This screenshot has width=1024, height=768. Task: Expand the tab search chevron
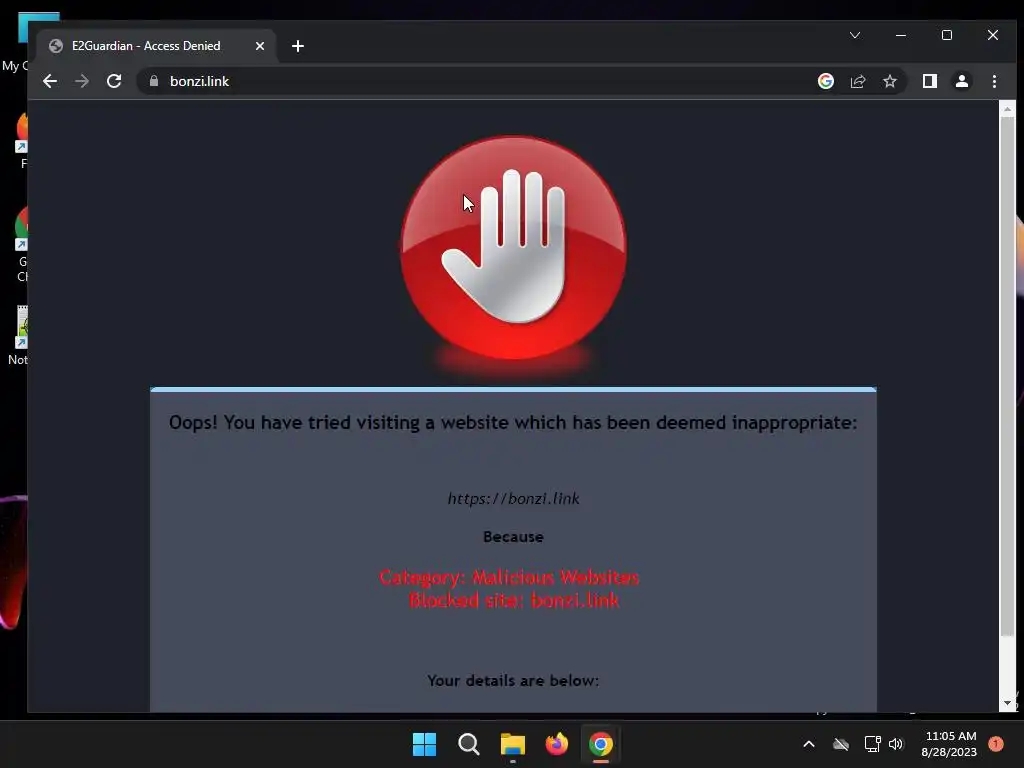pos(855,35)
